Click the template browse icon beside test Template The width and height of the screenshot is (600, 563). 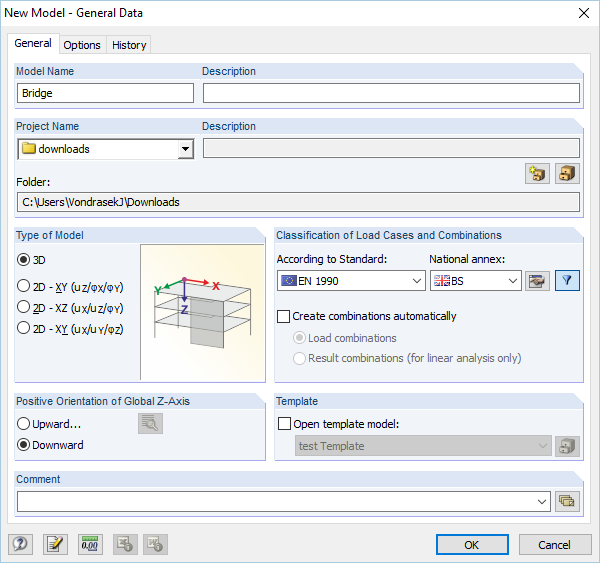[567, 446]
